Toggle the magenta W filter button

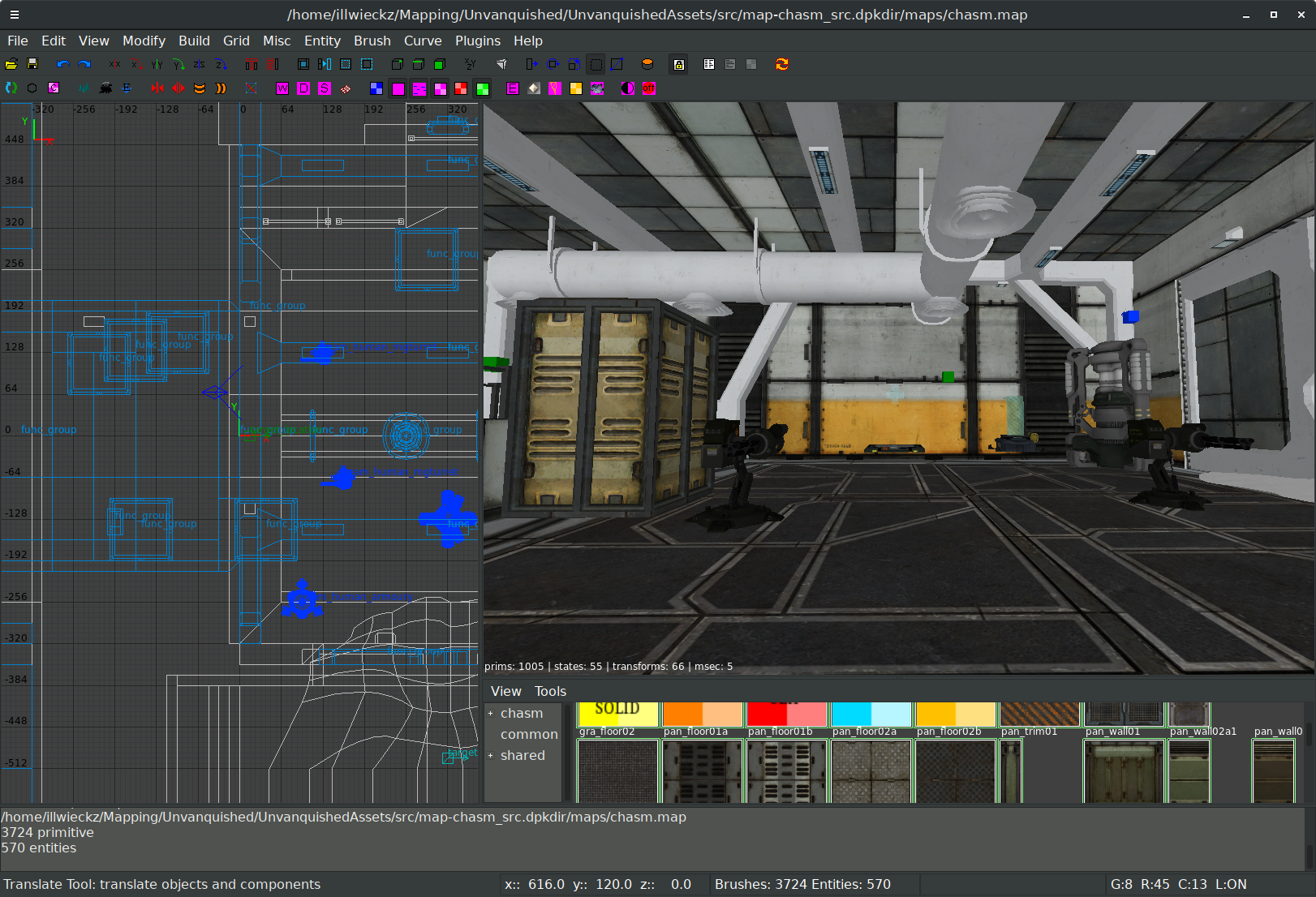point(282,88)
